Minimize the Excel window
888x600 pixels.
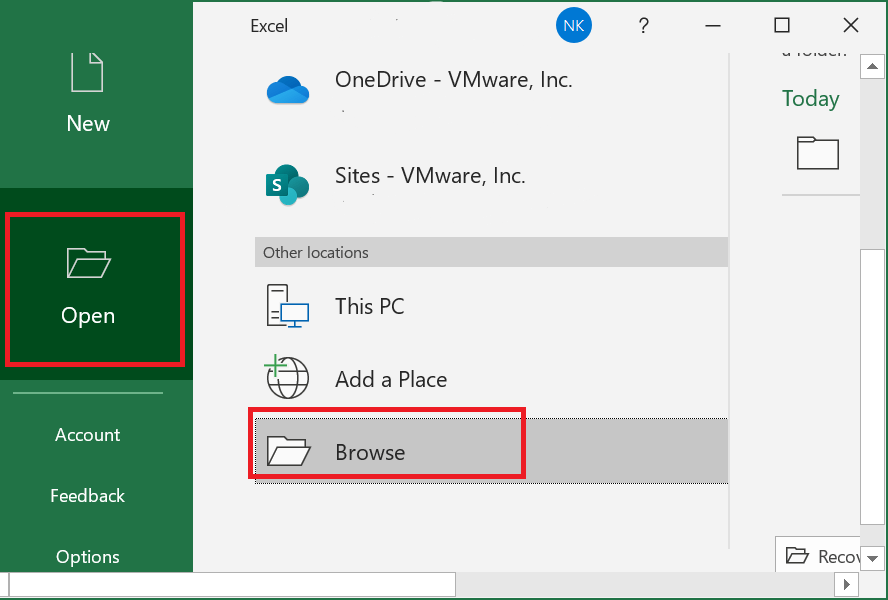[712, 25]
